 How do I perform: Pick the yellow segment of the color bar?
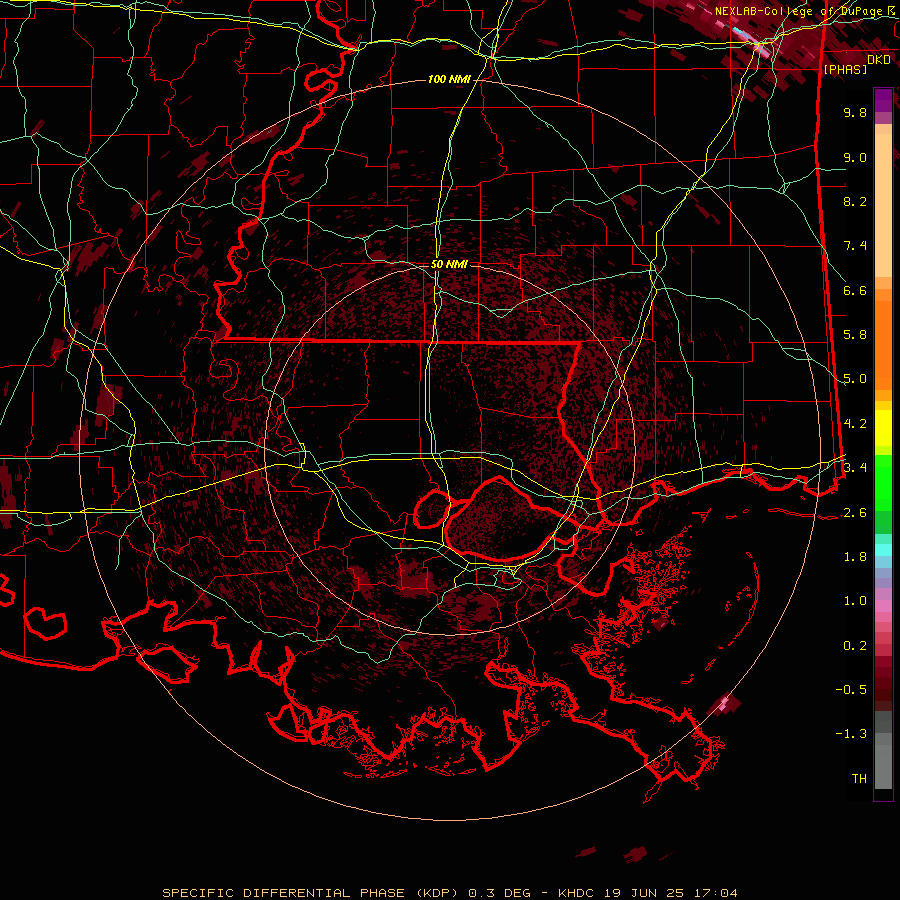point(883,428)
